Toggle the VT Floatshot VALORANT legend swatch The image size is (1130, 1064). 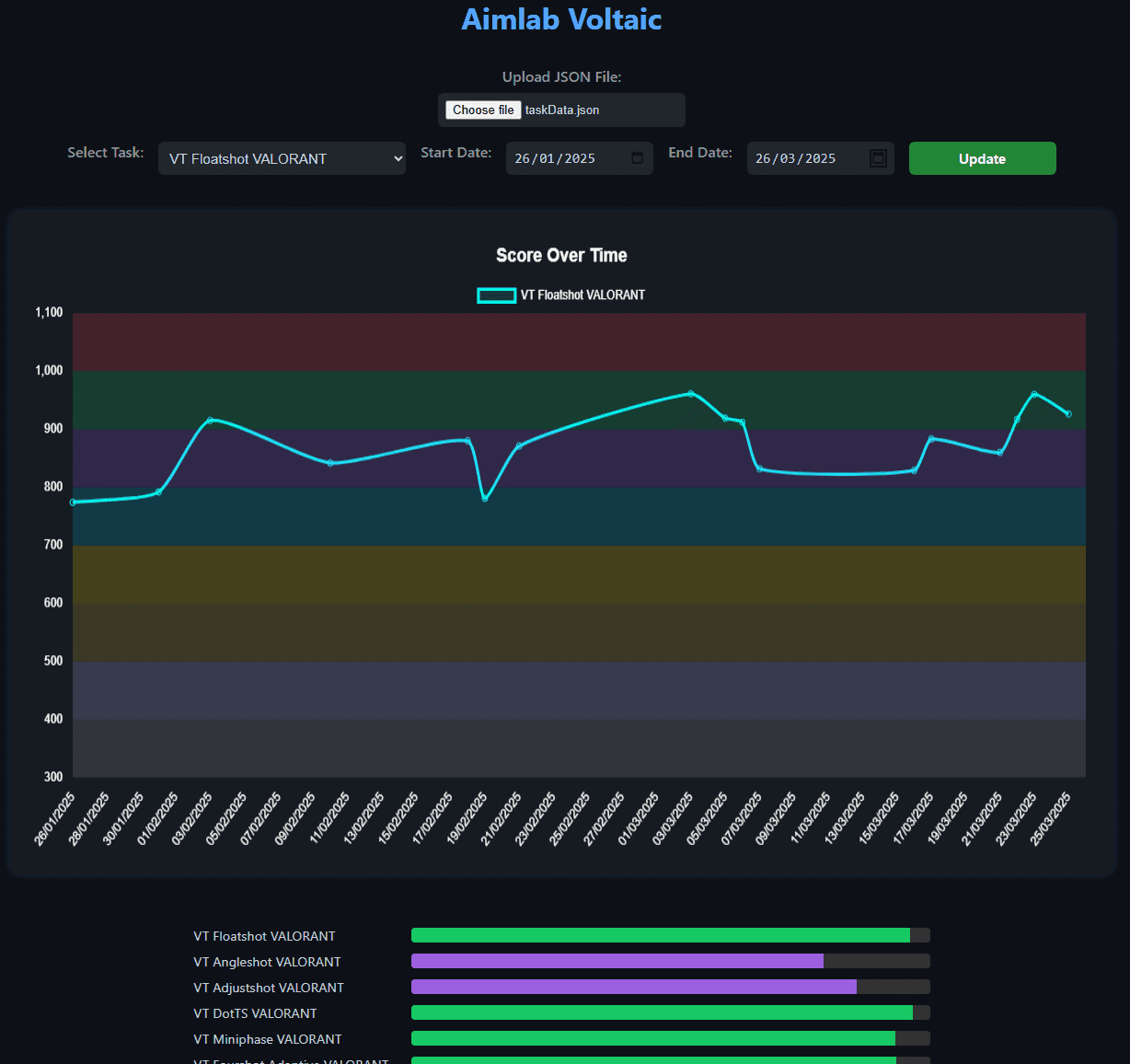coord(496,295)
